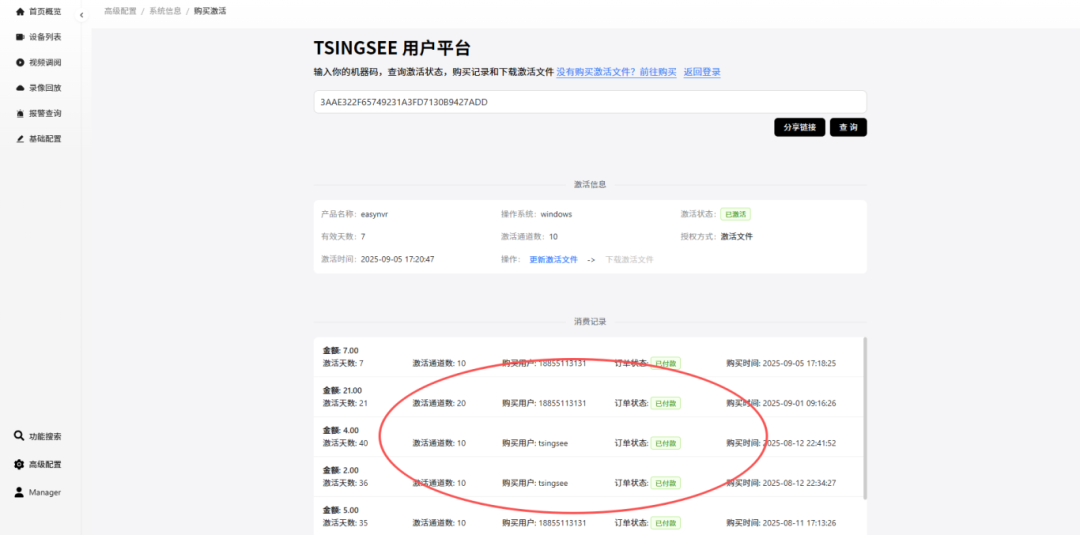The width and height of the screenshot is (1080, 535).
Task: Click the cloud icon beside 录像回放
Action: (x=20, y=88)
